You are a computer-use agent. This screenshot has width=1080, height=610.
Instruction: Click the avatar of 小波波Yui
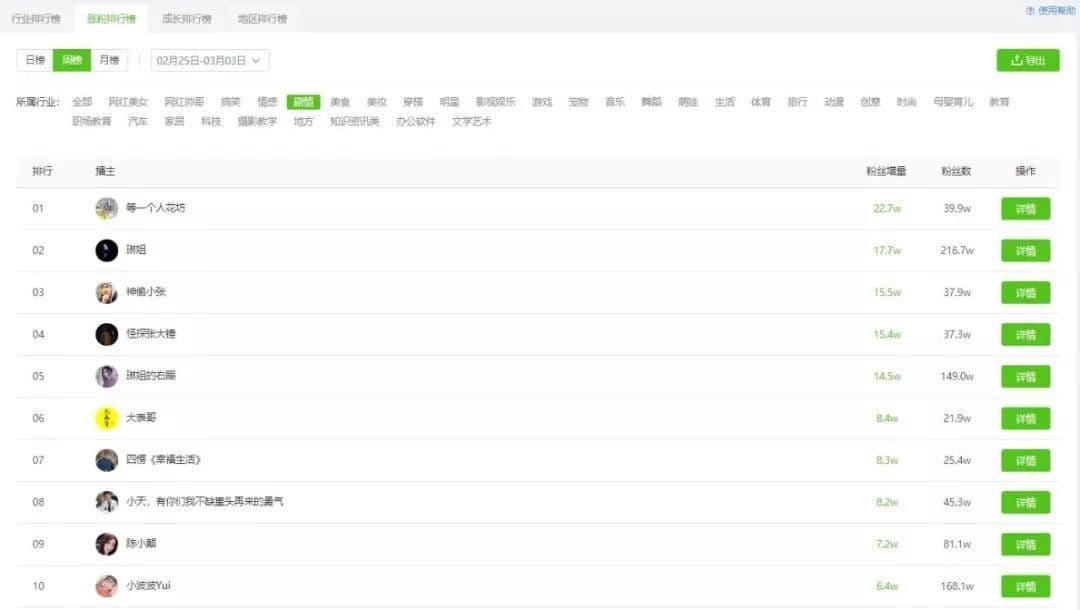(107, 586)
